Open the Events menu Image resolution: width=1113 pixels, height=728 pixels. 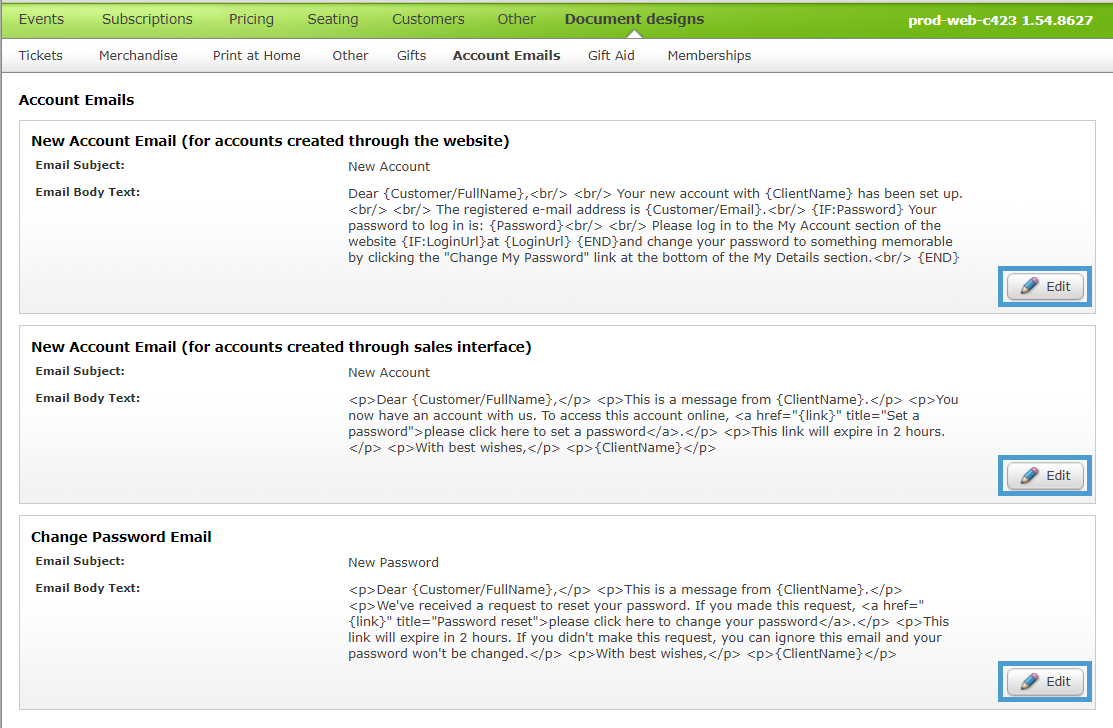coord(41,19)
